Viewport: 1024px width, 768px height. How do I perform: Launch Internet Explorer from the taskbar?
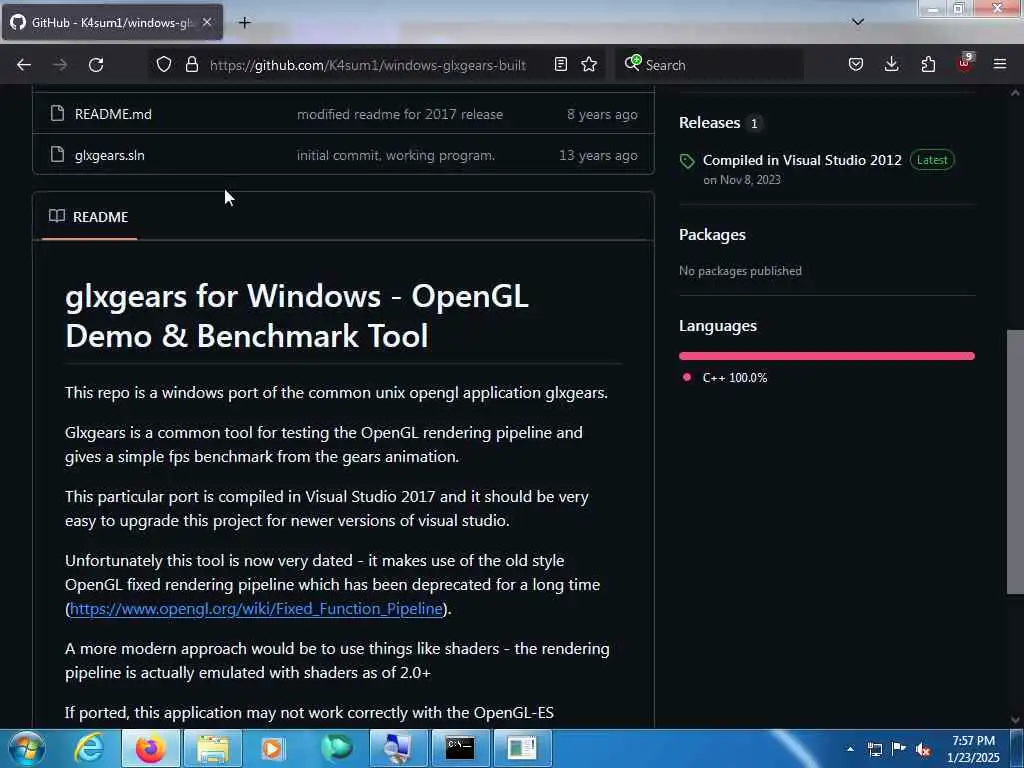[x=89, y=748]
